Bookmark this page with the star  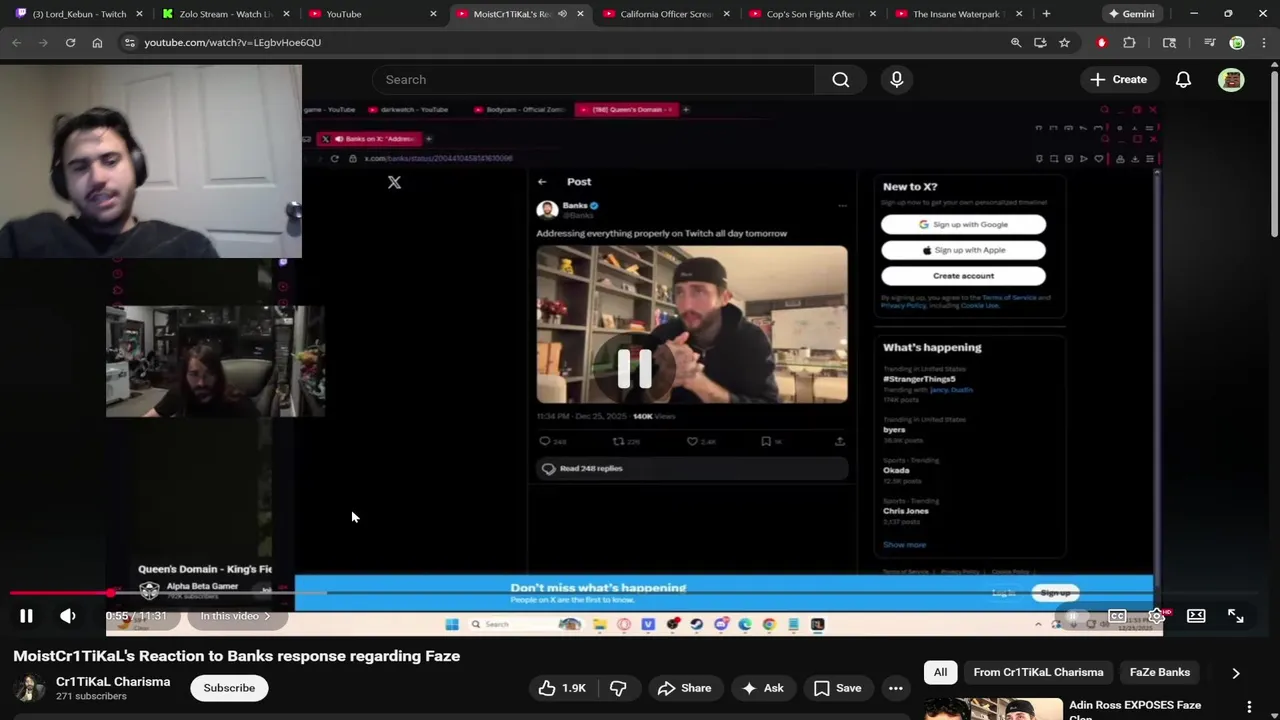click(x=1064, y=43)
